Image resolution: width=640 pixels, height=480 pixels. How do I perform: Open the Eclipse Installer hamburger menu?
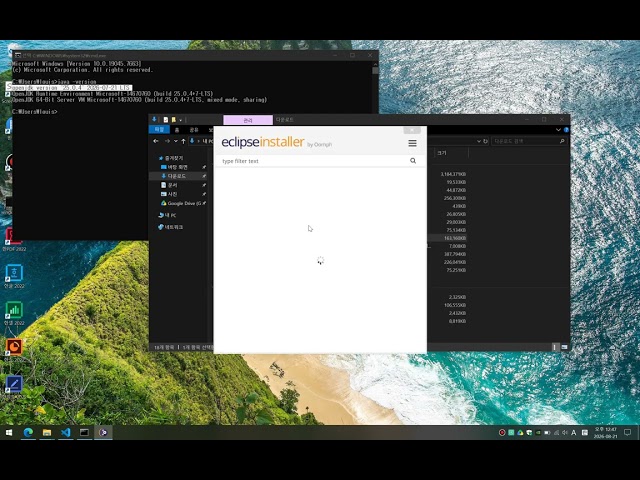click(412, 143)
